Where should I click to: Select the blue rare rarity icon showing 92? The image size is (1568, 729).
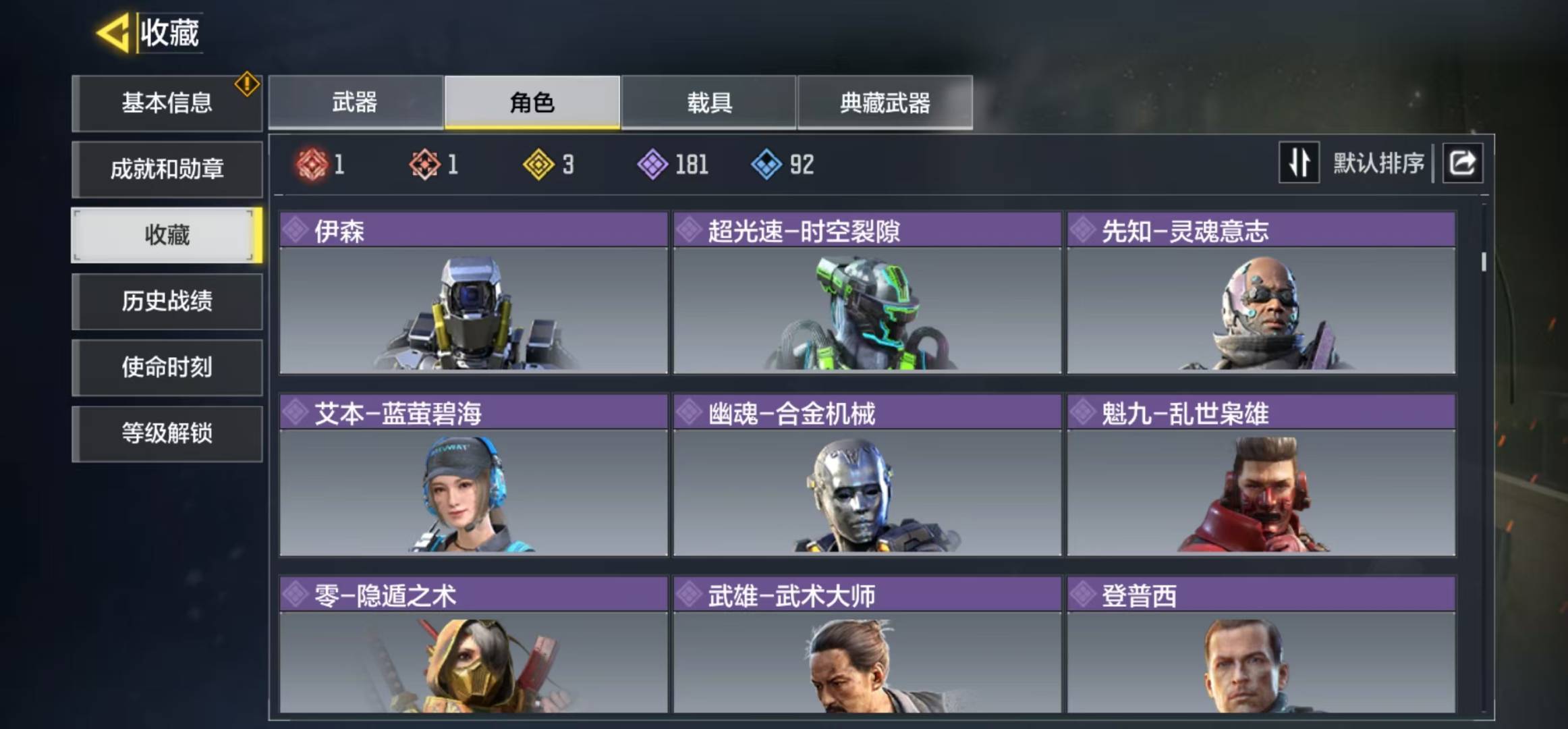(766, 164)
